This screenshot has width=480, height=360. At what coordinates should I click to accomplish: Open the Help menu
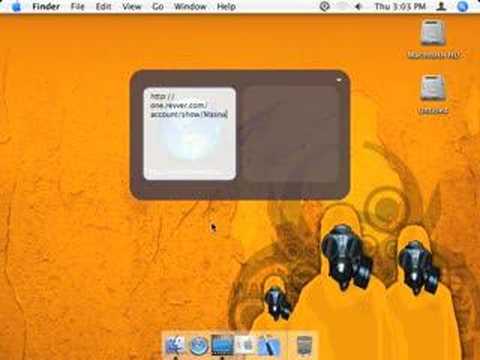pyautogui.click(x=226, y=6)
